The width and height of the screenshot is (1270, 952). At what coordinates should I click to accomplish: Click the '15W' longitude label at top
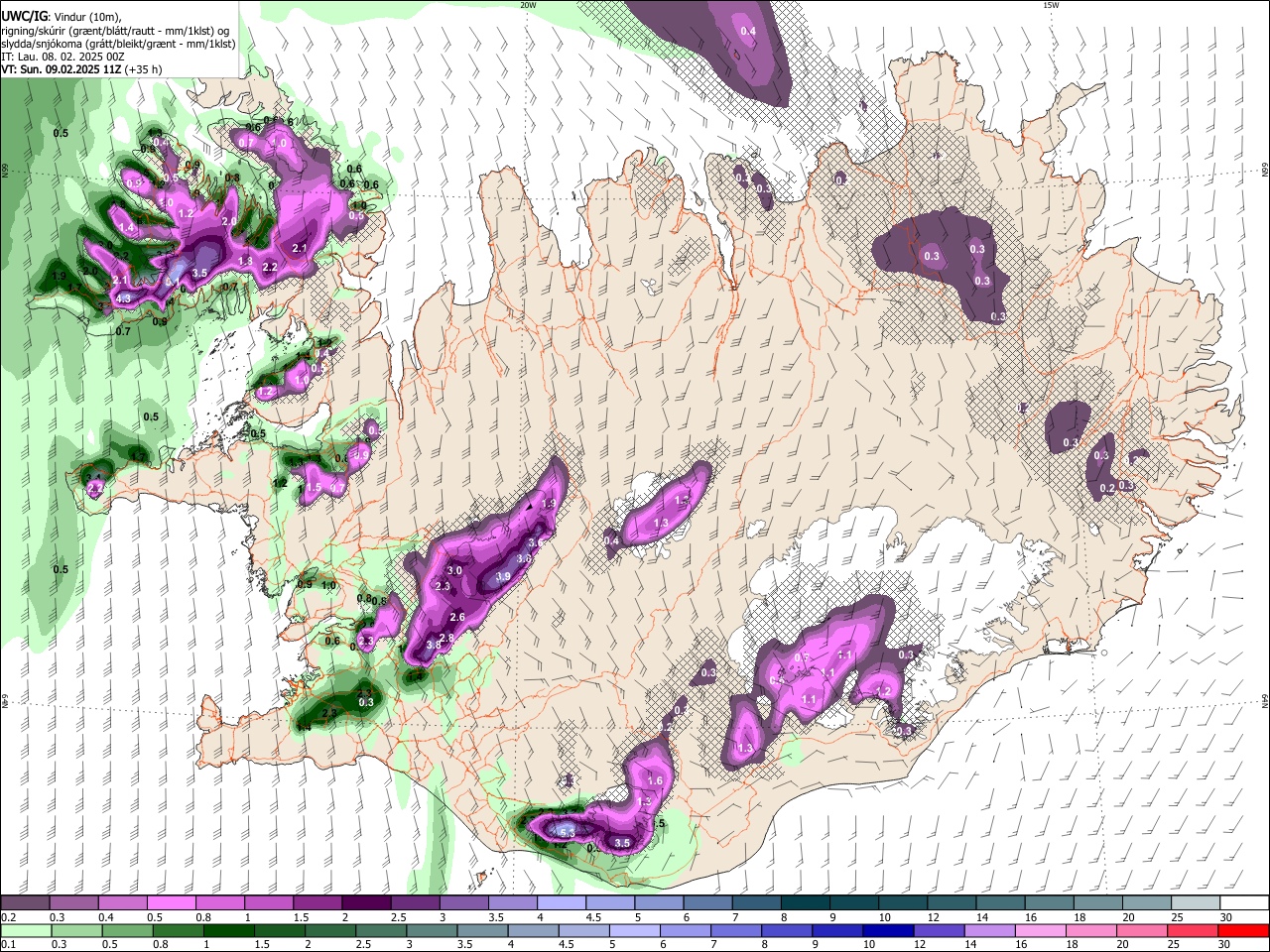[x=1051, y=5]
